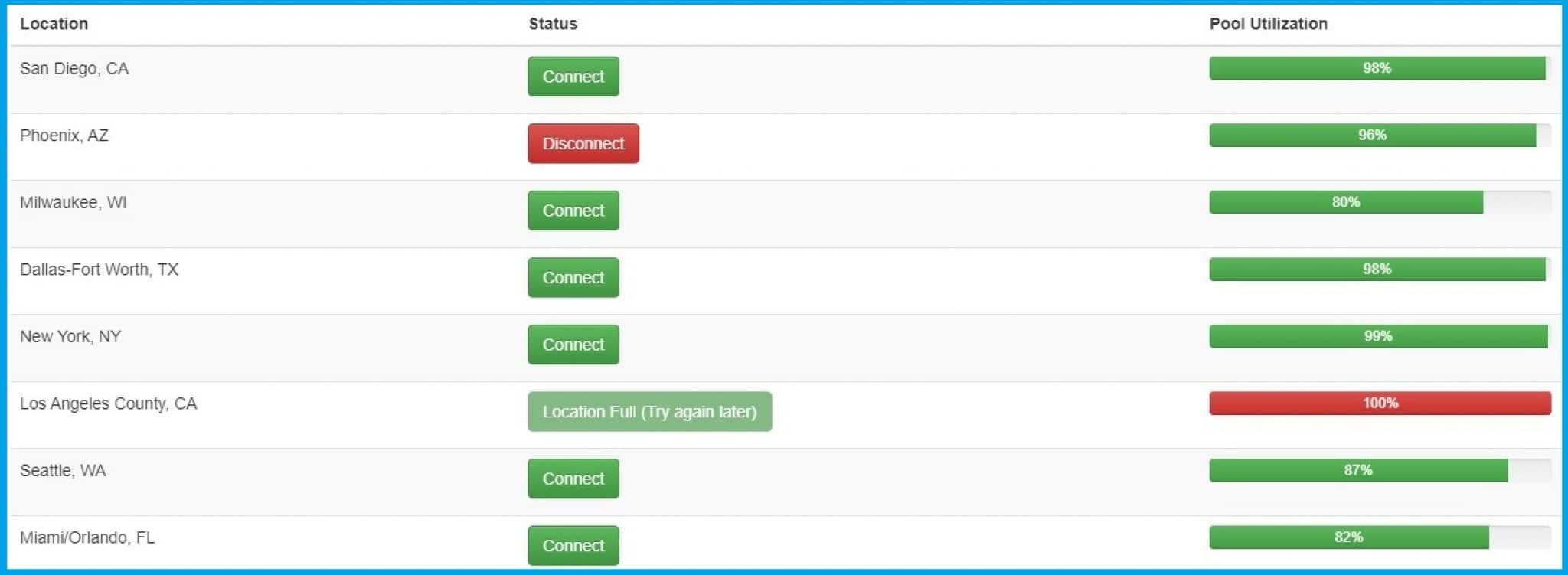Click the New York 99% utilization bar
This screenshot has width=1568, height=575.
tap(1380, 336)
